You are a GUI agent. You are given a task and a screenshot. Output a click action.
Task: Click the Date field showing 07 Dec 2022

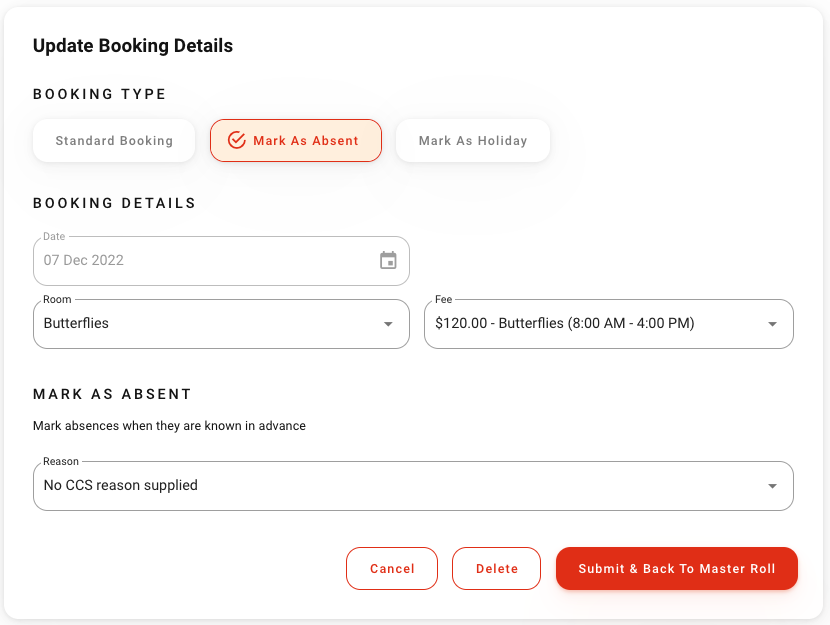pos(200,261)
